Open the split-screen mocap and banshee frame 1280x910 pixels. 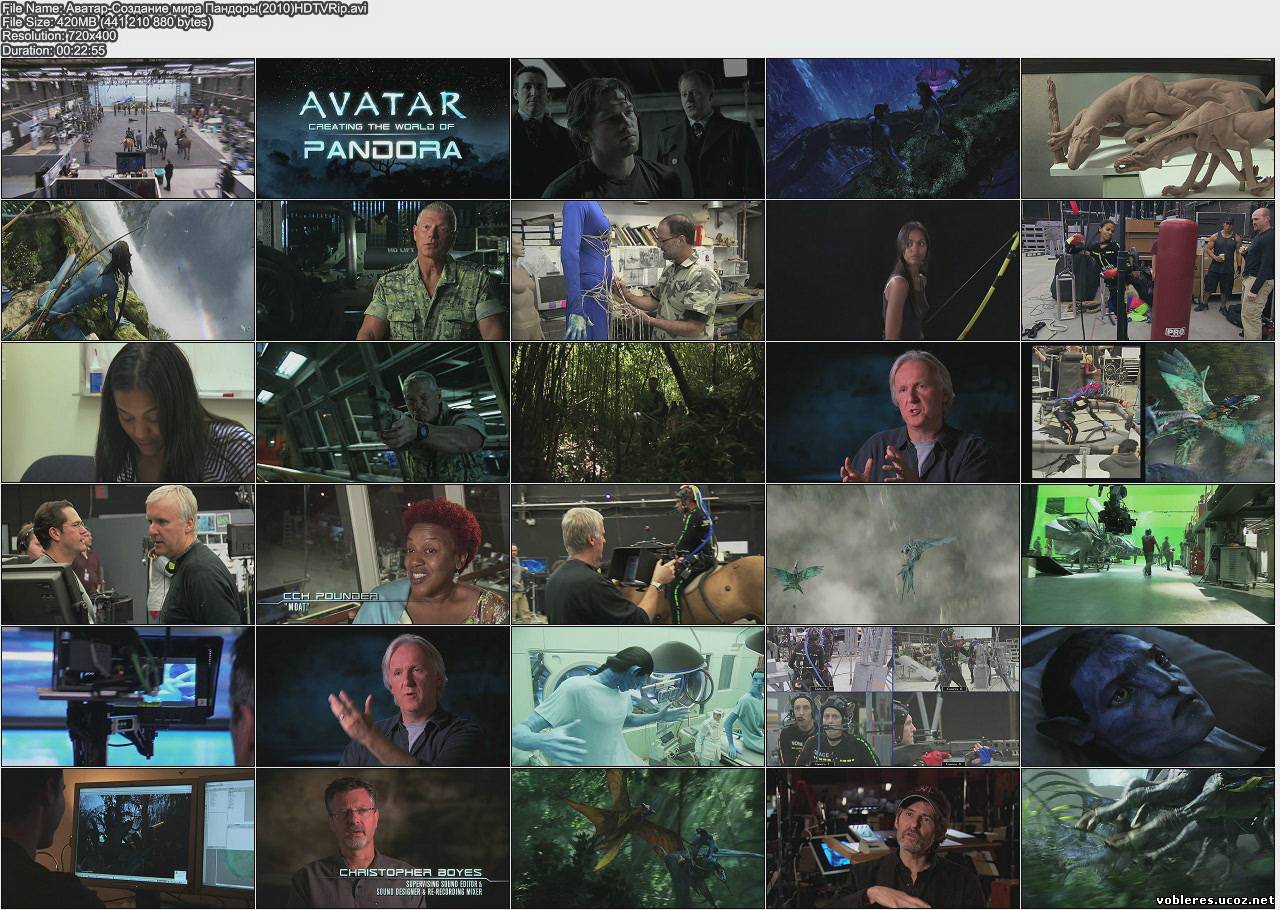click(x=1148, y=412)
